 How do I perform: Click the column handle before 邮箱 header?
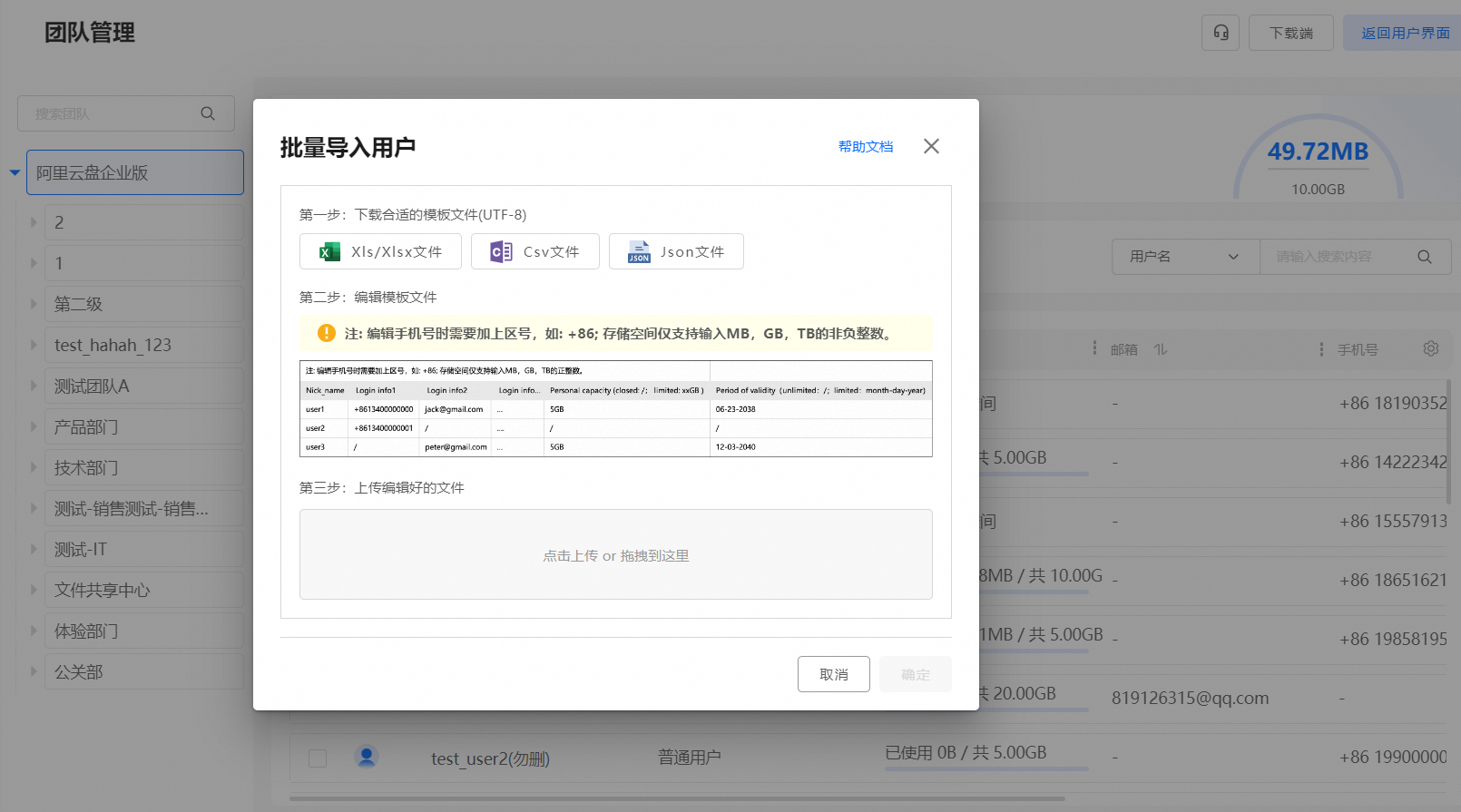(x=1094, y=348)
